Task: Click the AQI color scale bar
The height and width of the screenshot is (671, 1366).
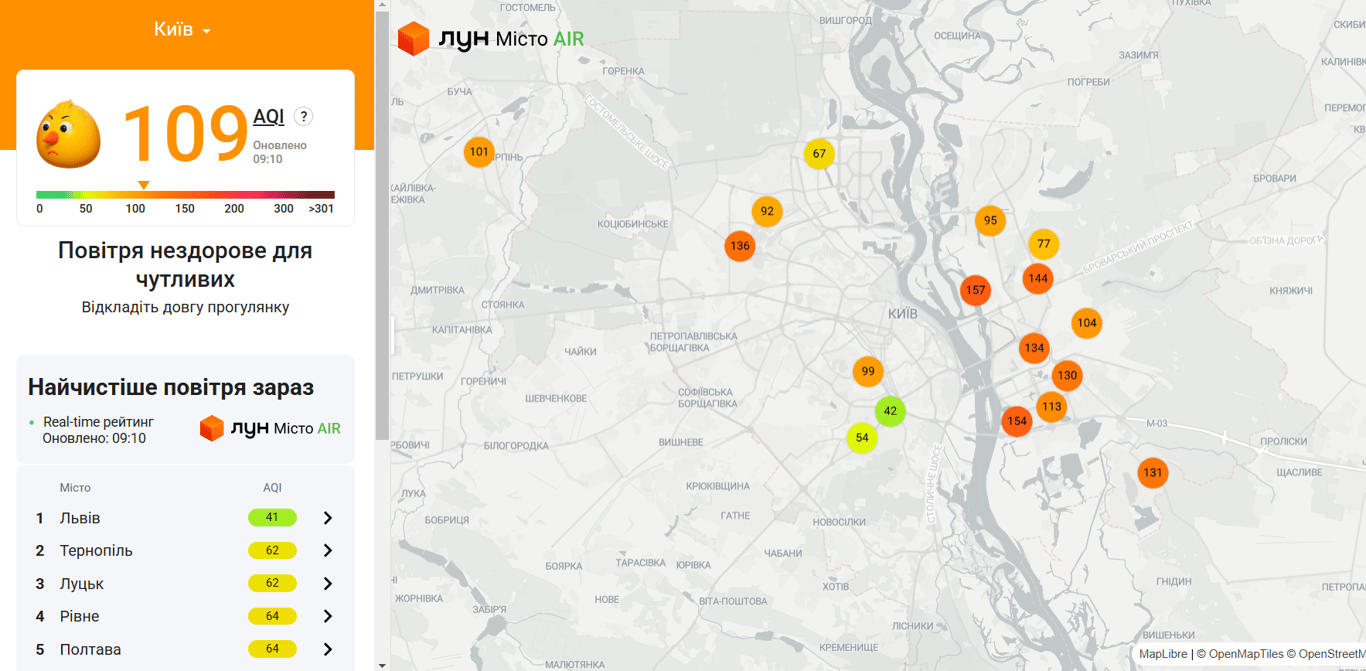Action: 185,195
